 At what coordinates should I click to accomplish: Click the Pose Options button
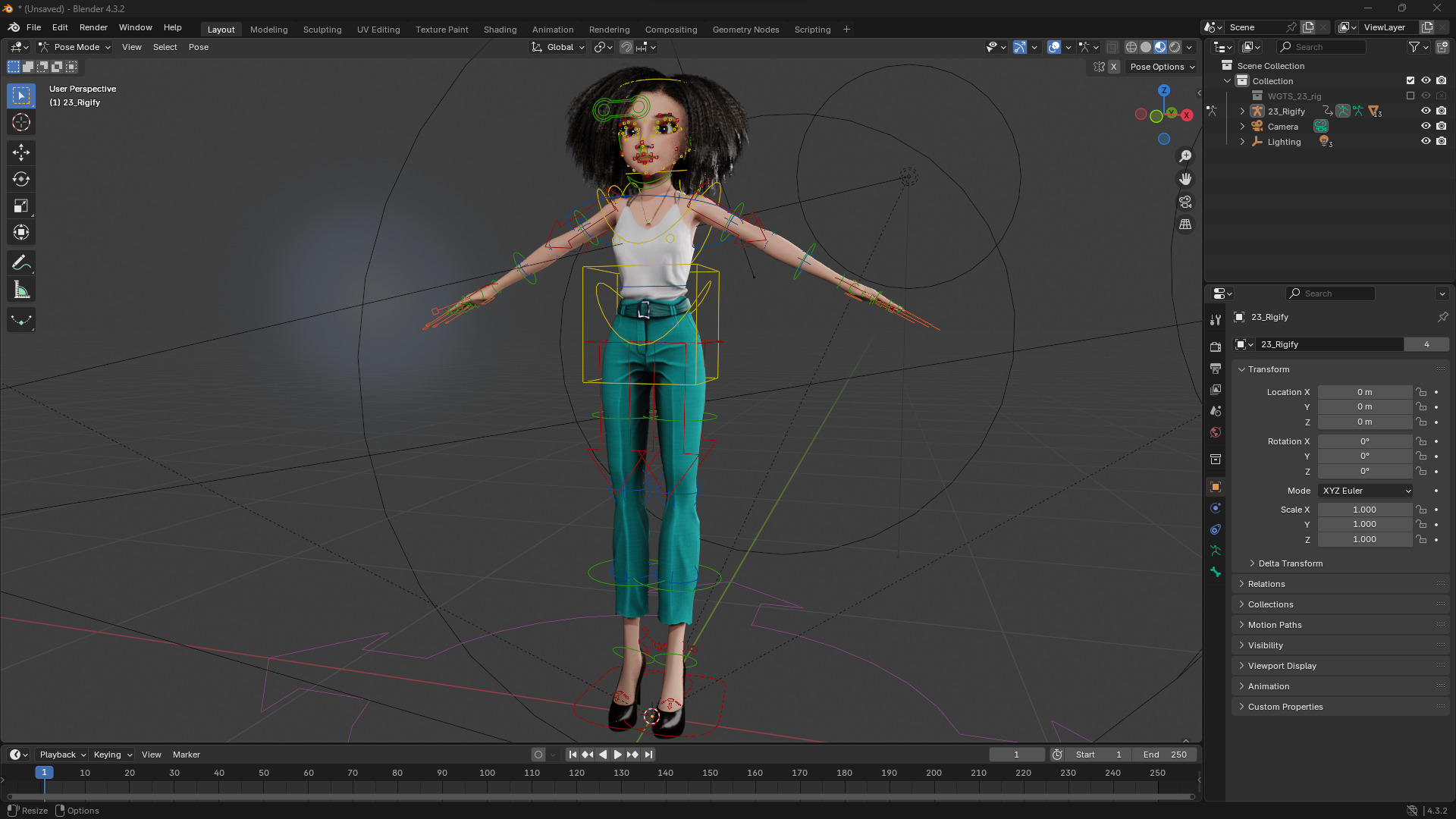coord(1161,67)
